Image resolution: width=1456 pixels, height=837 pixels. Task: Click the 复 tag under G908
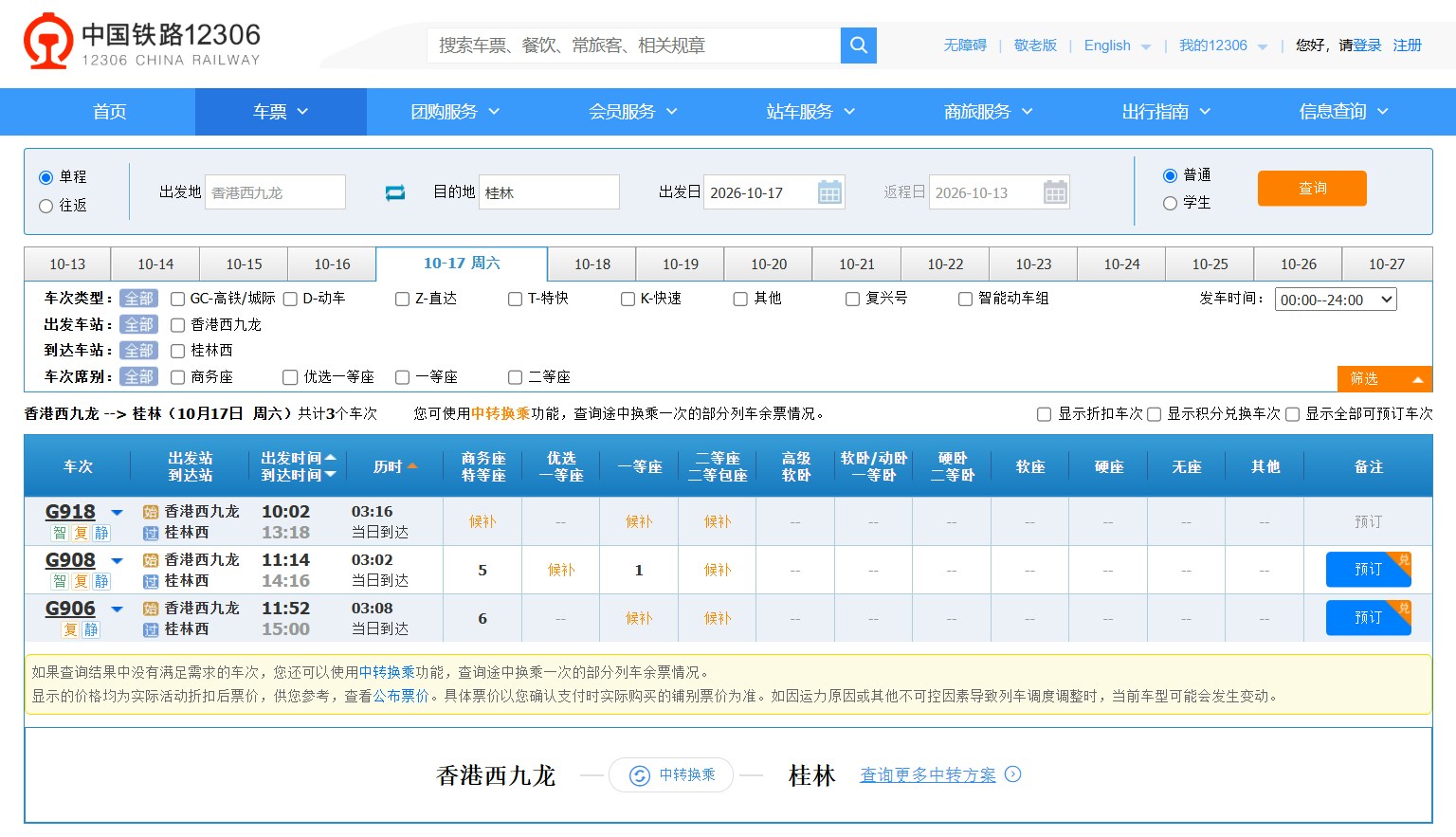coord(81,581)
